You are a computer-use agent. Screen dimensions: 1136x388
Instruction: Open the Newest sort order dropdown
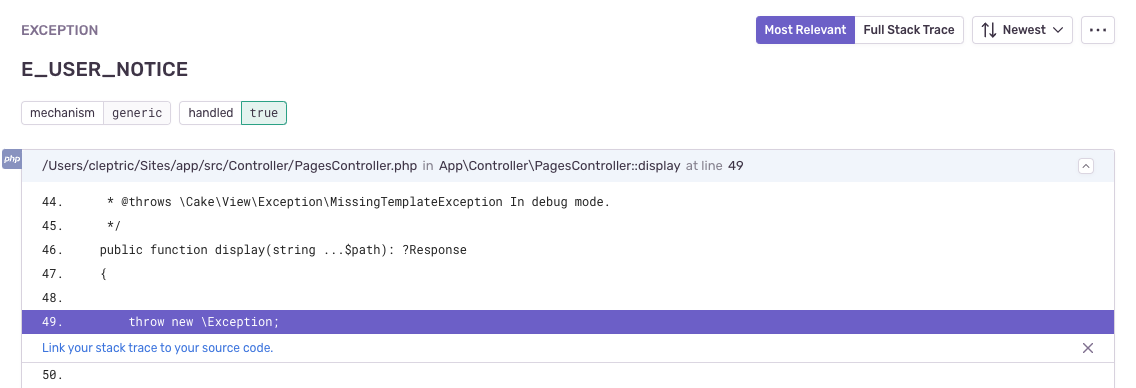(x=1022, y=30)
